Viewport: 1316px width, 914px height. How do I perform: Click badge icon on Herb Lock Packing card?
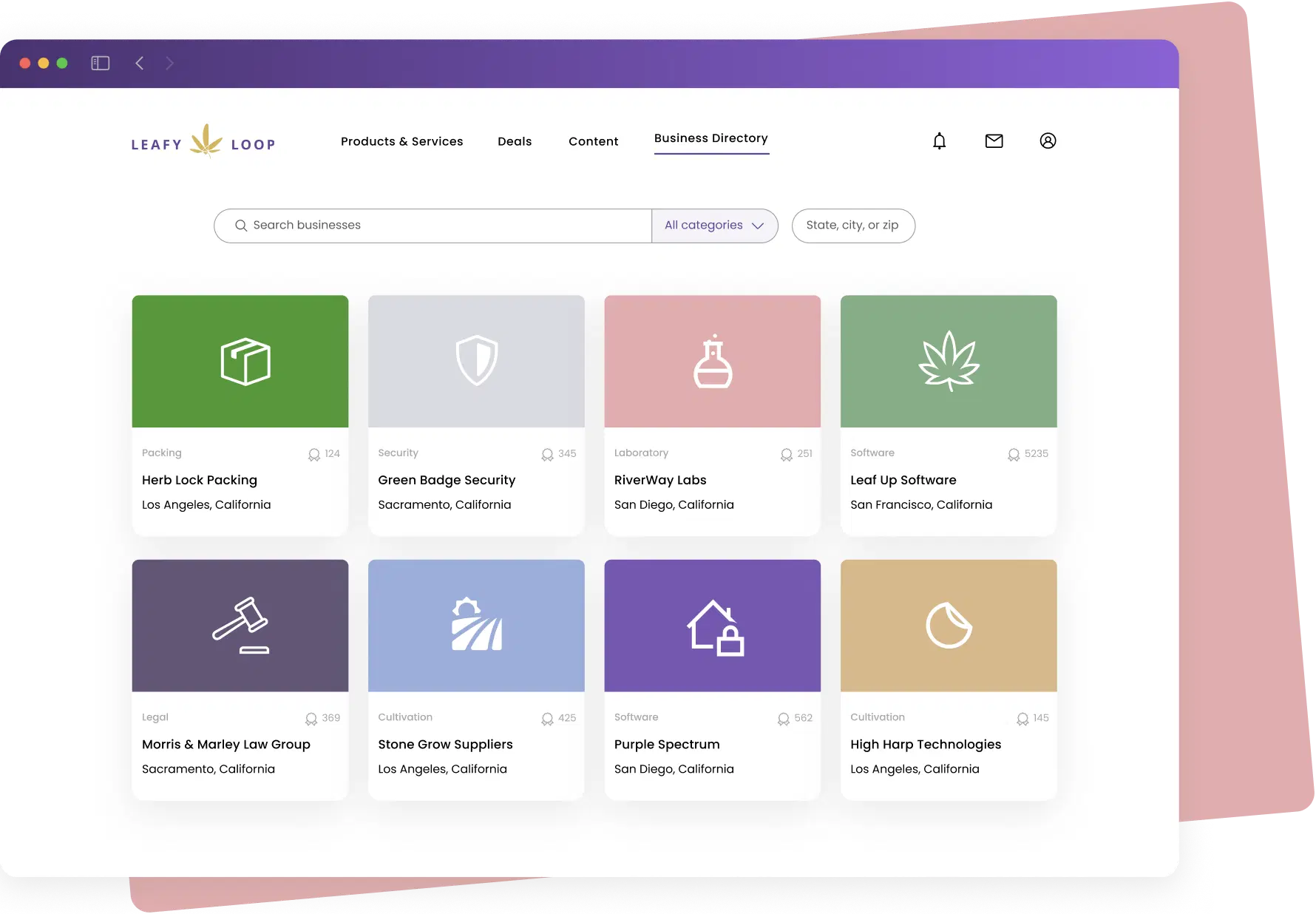(314, 455)
